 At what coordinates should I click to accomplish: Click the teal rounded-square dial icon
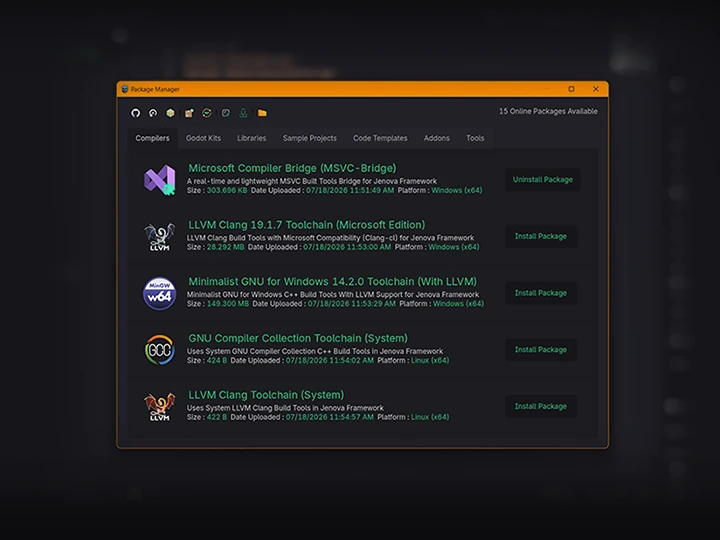[225, 113]
